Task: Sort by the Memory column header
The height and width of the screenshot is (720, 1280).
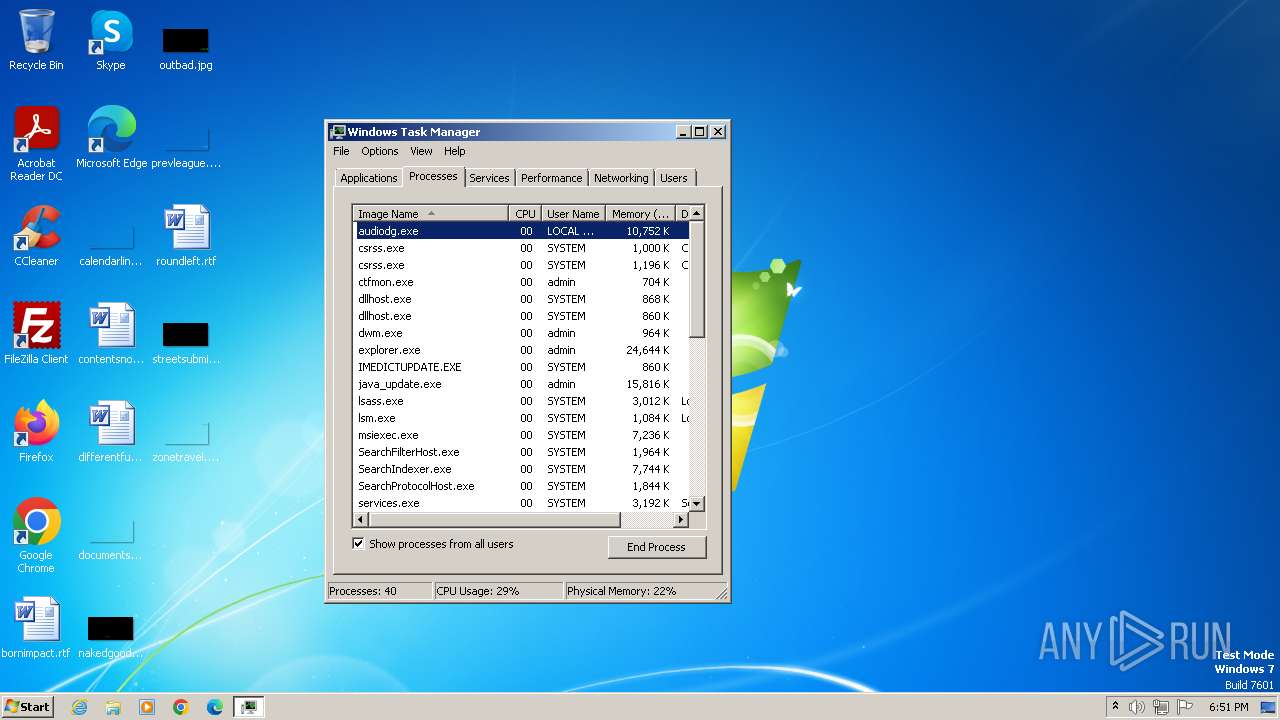Action: pos(641,213)
